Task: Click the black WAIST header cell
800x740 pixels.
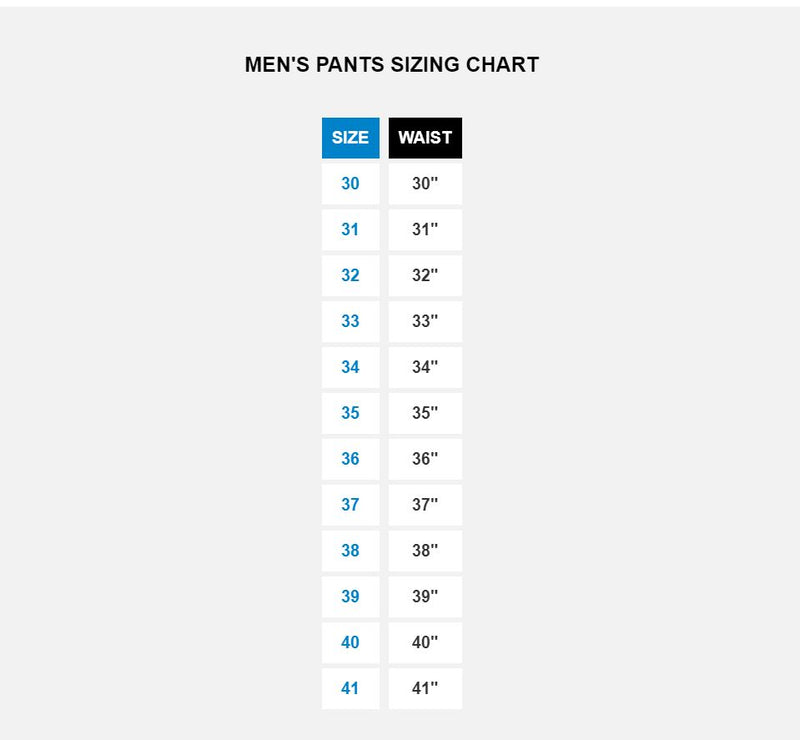Action: [425, 138]
